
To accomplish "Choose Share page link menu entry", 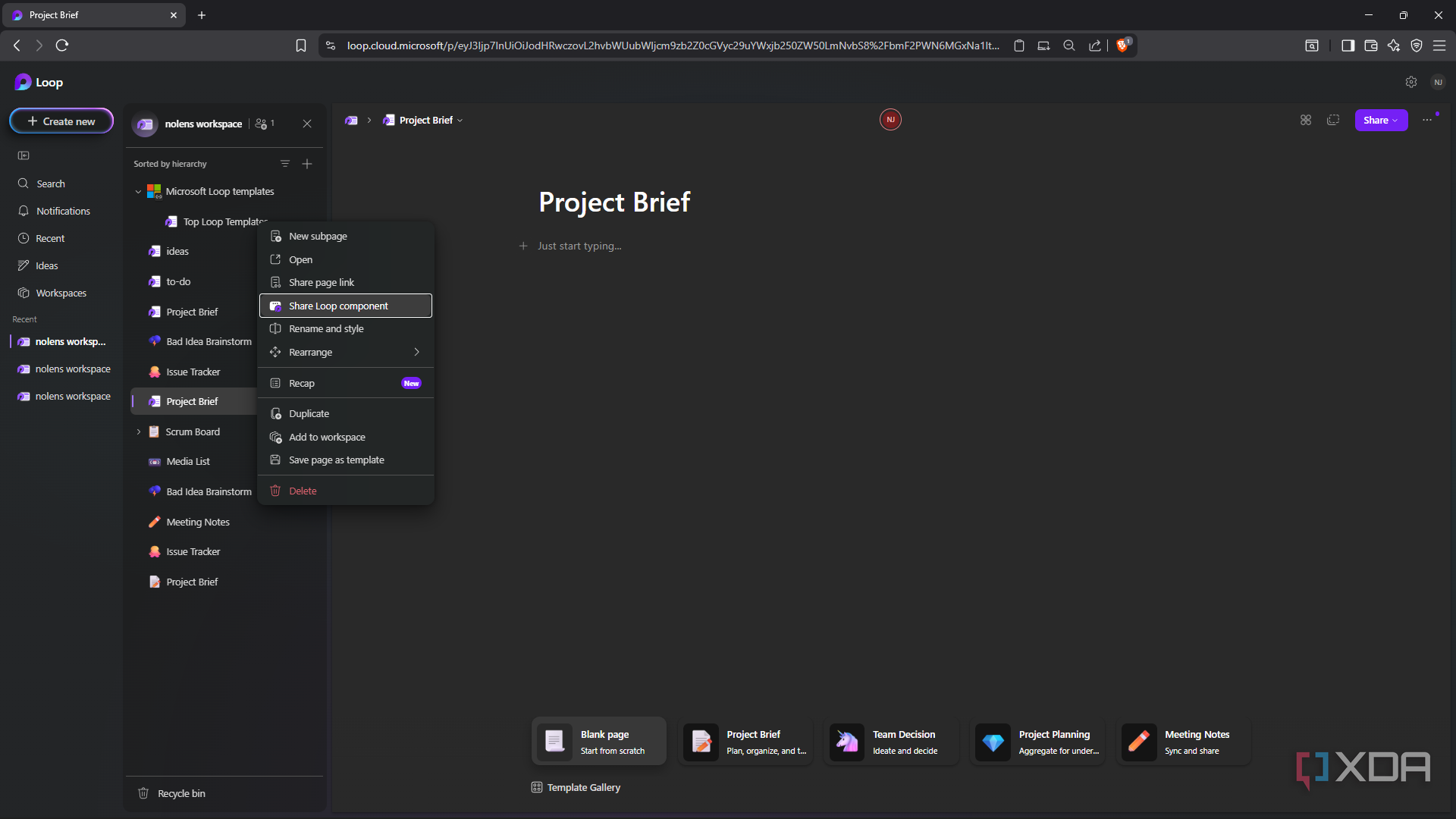I will [x=346, y=282].
